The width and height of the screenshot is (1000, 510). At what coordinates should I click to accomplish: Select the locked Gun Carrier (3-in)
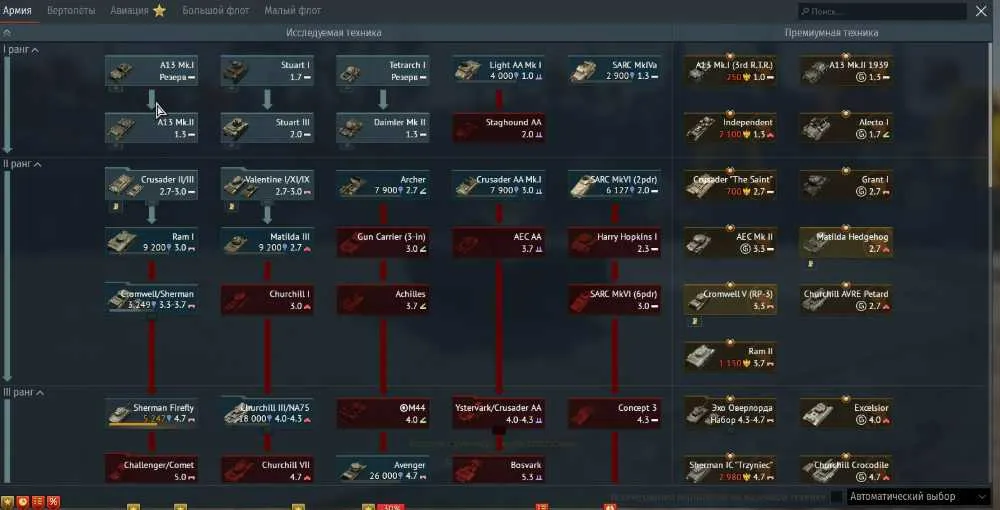pos(383,243)
